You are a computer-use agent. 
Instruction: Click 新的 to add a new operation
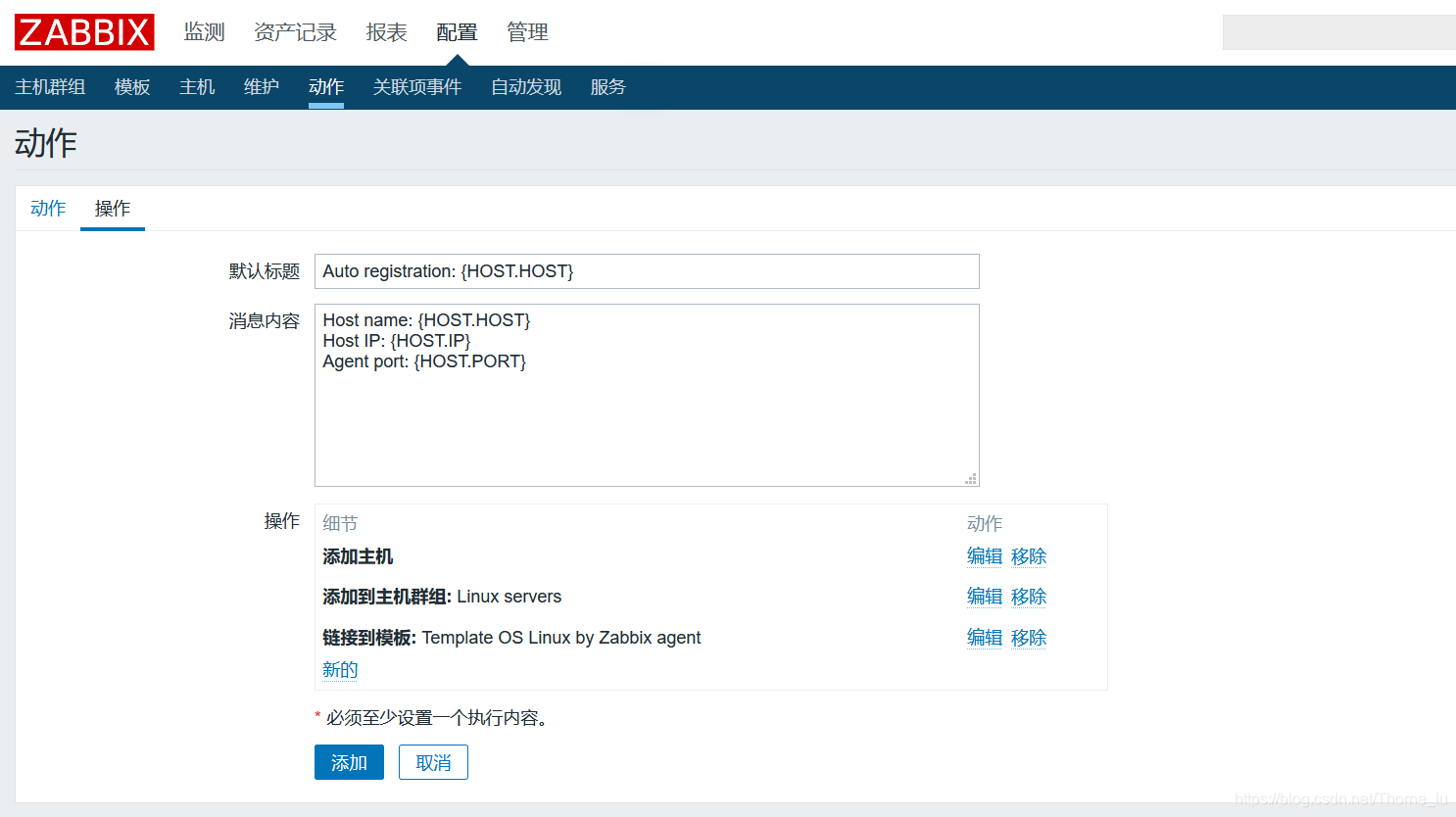point(340,670)
